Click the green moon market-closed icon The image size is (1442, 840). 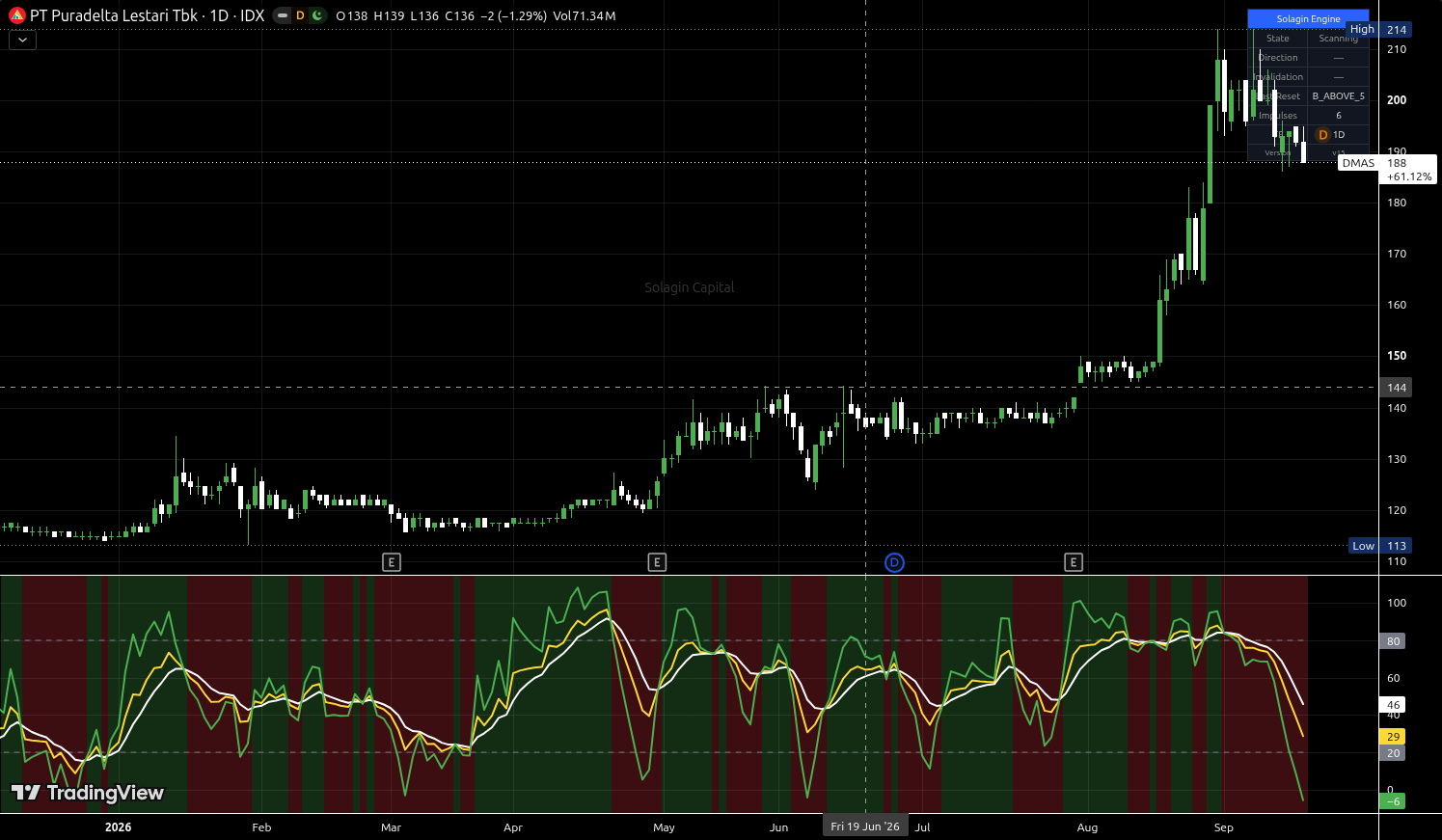(x=317, y=15)
